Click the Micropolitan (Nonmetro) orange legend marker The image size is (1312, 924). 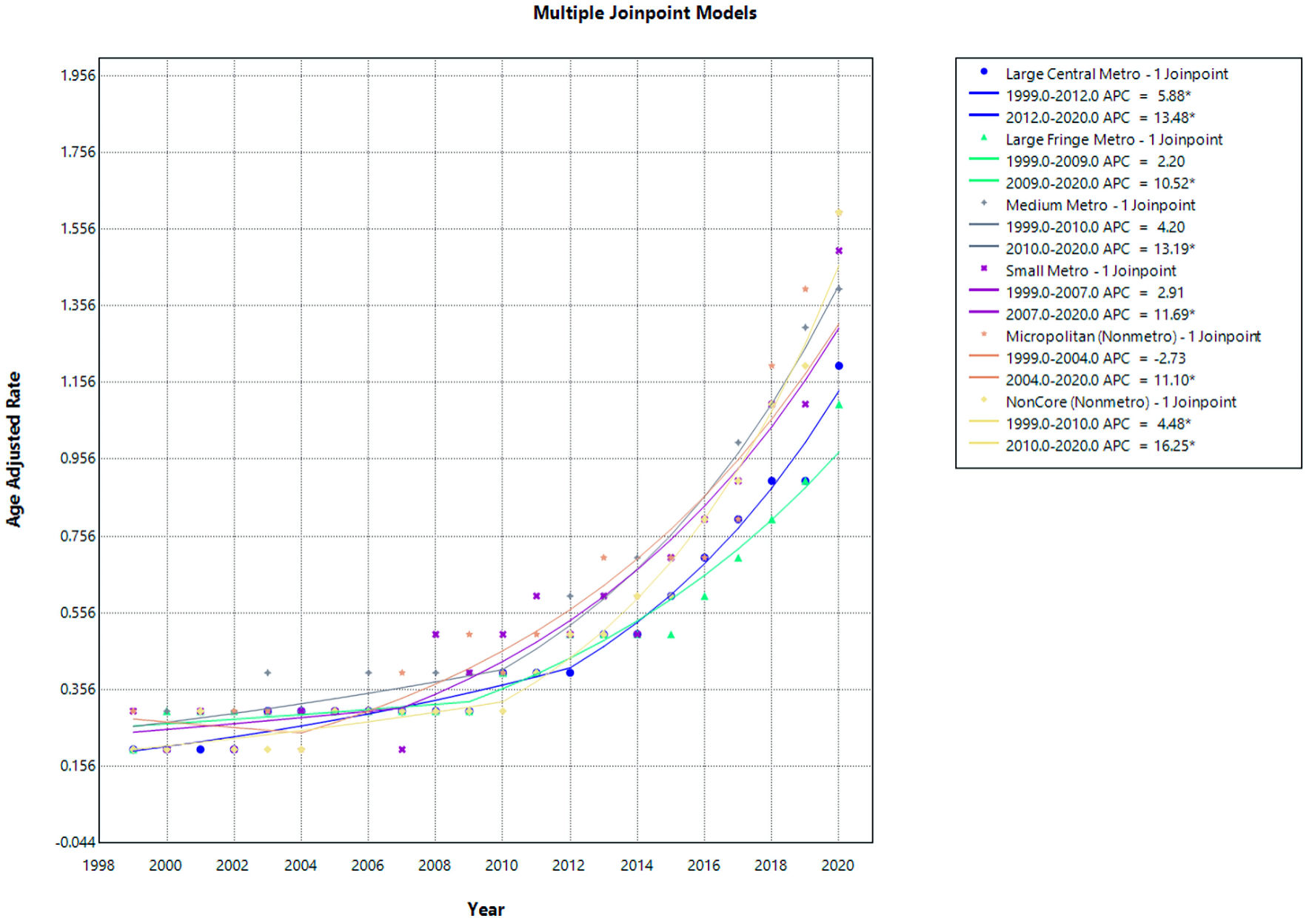[984, 335]
